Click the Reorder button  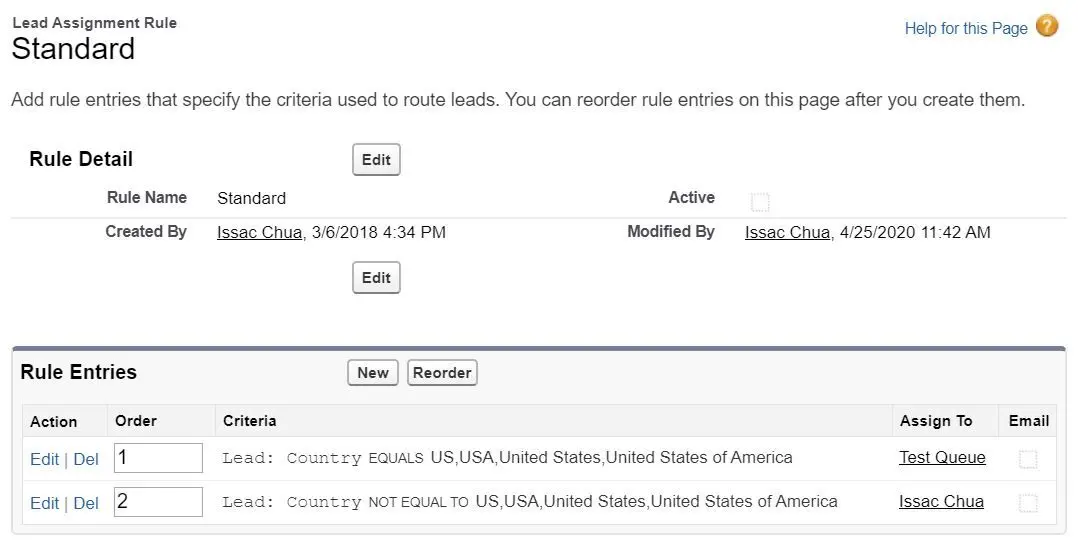(442, 373)
